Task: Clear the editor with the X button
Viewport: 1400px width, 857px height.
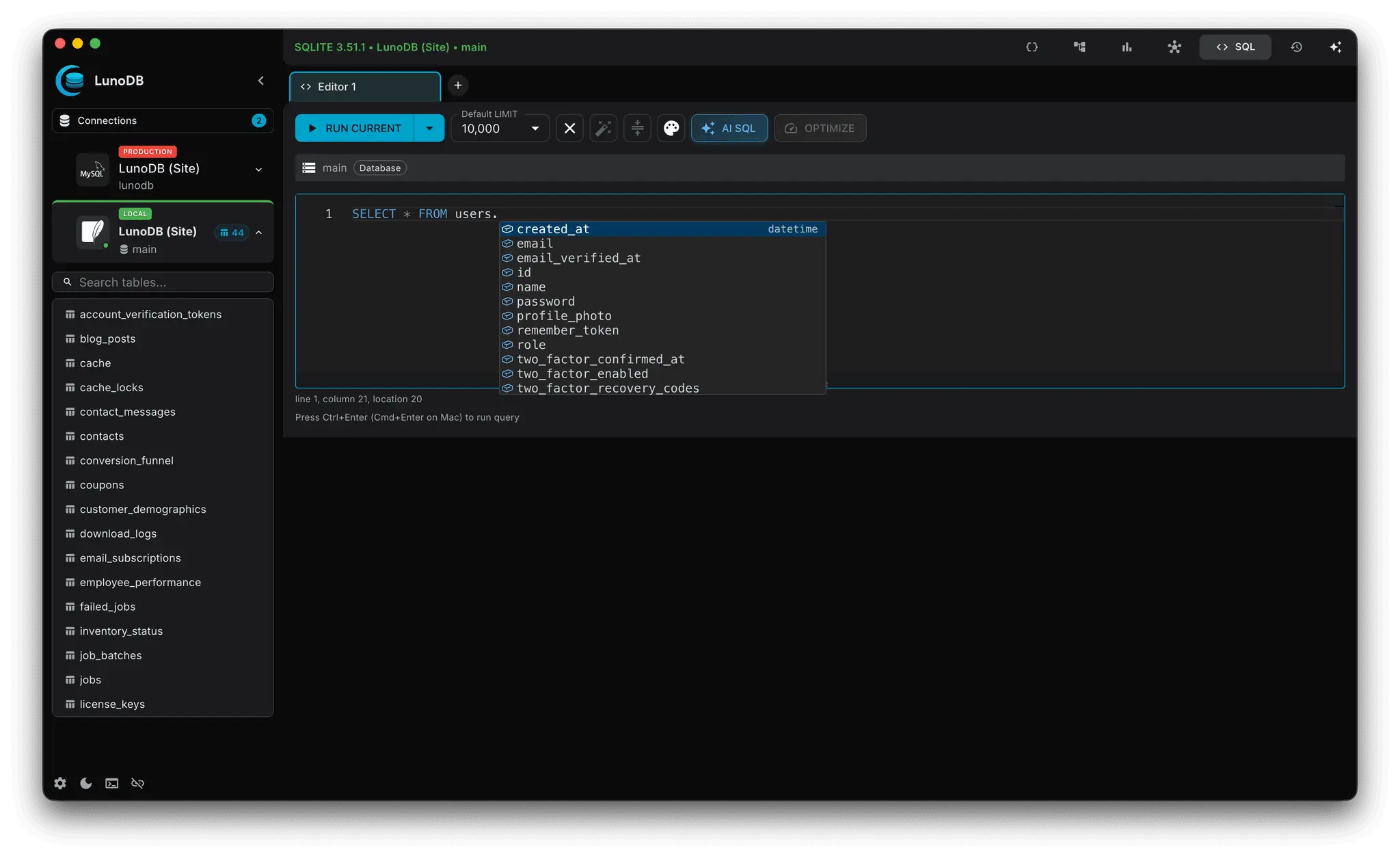Action: [x=569, y=128]
